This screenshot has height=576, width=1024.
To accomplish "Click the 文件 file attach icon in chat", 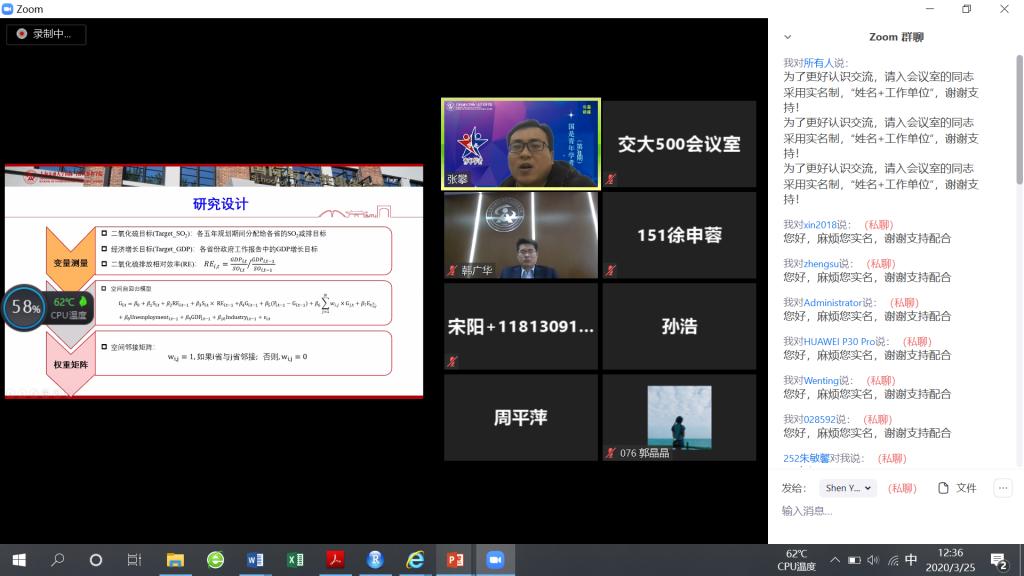I will tap(957, 488).
